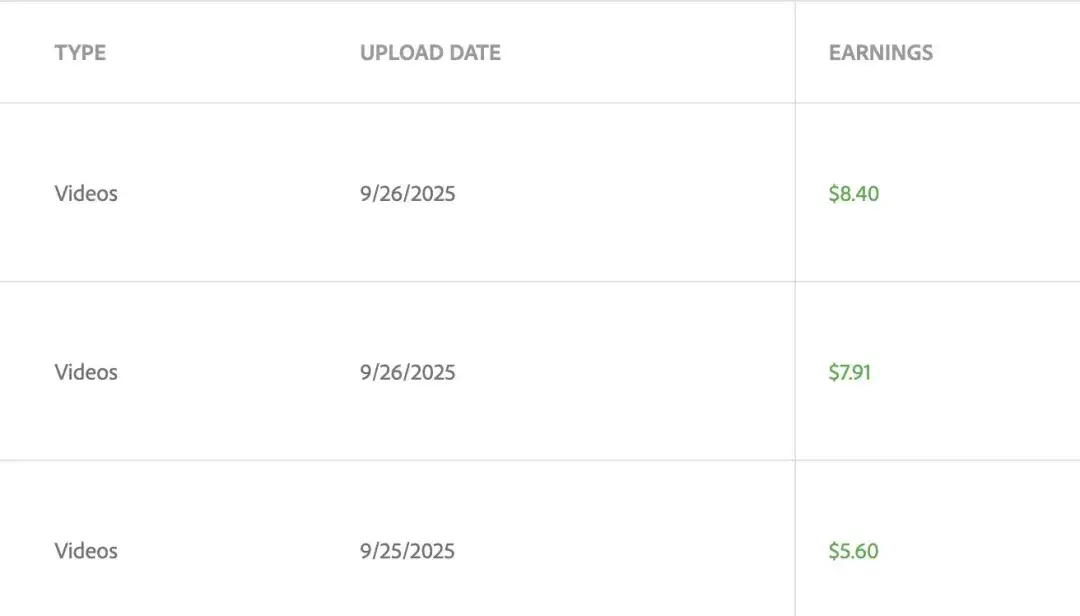Click the divider between $7.91 and $5.60 rows
The height and width of the screenshot is (616, 1080).
(400, 460)
